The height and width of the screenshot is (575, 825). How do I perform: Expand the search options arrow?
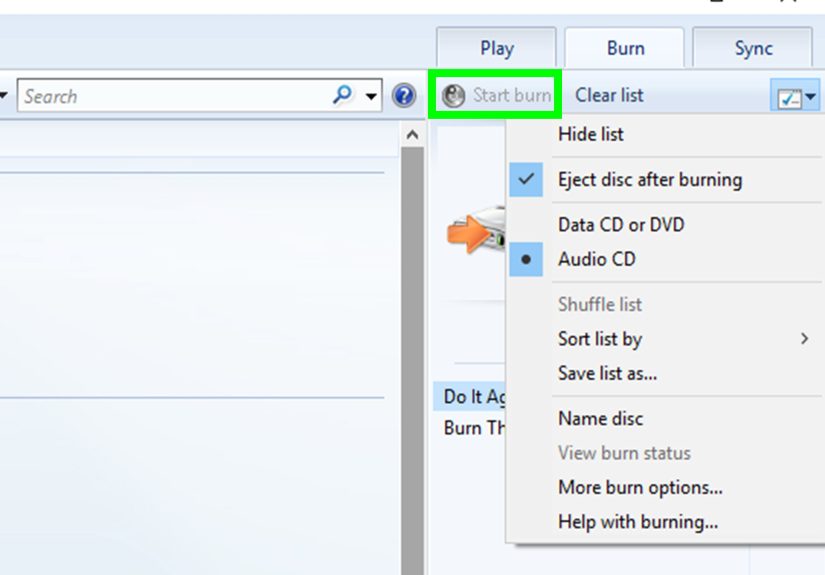371,96
